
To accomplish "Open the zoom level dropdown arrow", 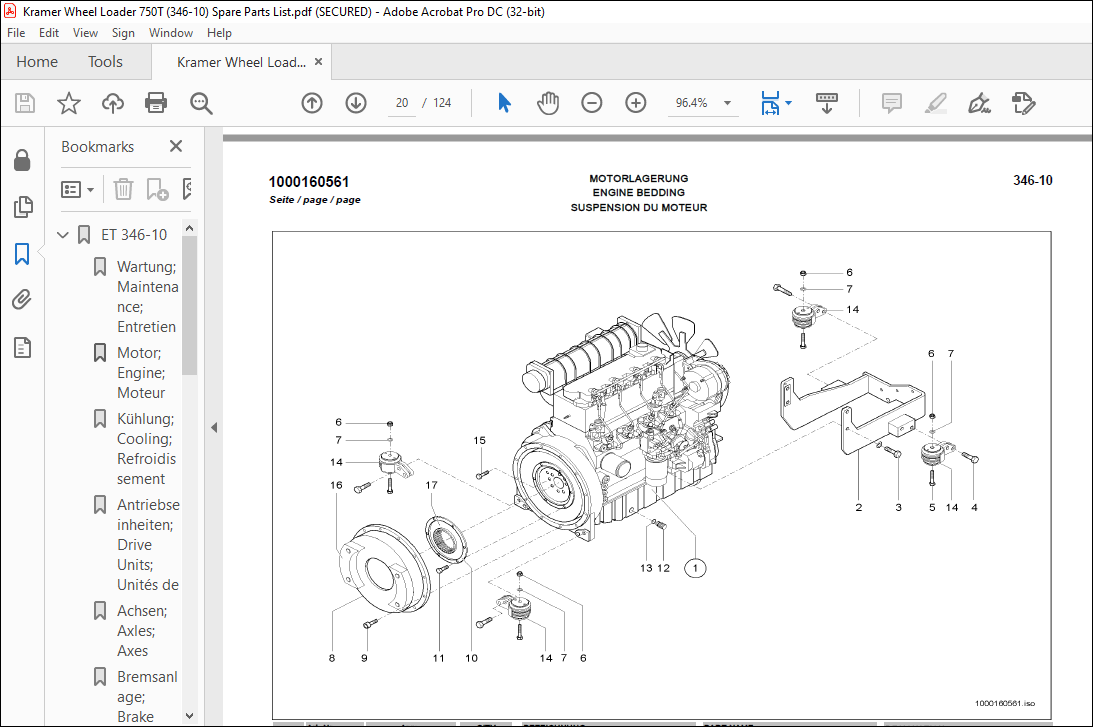I will click(x=727, y=103).
